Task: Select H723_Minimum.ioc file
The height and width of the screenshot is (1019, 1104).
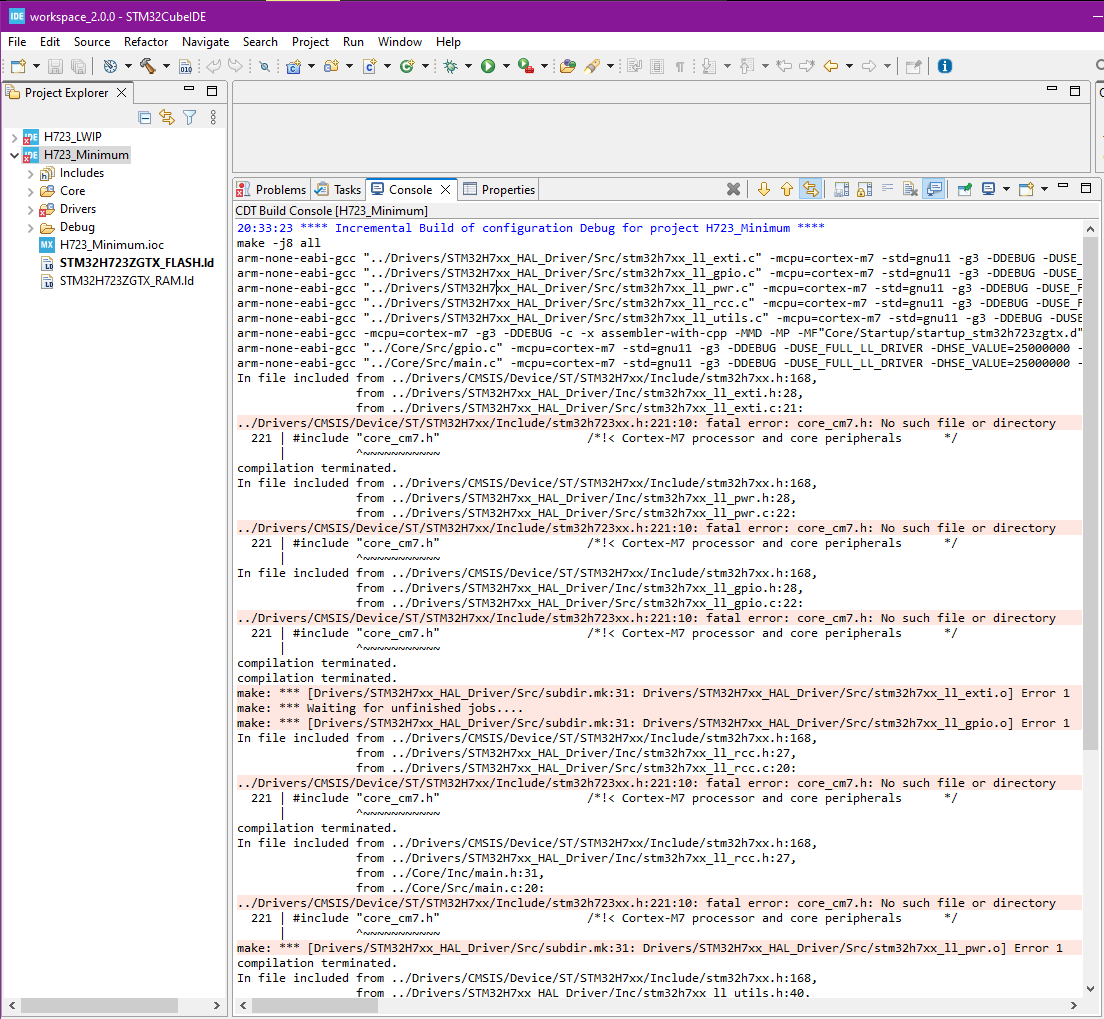Action: 111,245
